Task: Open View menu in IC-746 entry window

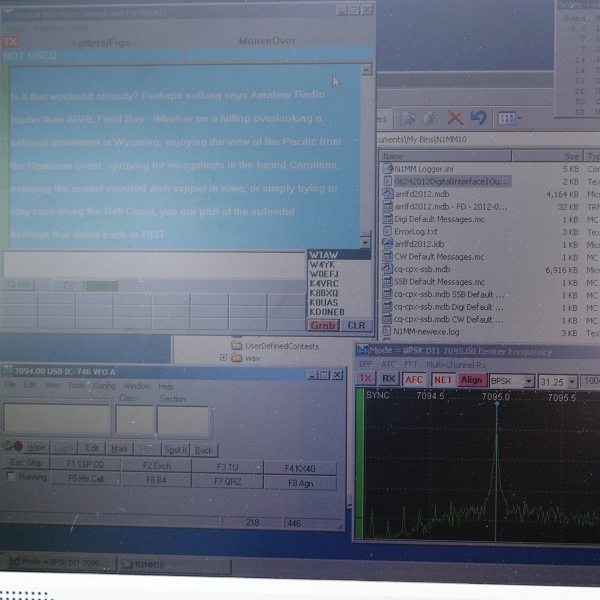Action: point(52,385)
